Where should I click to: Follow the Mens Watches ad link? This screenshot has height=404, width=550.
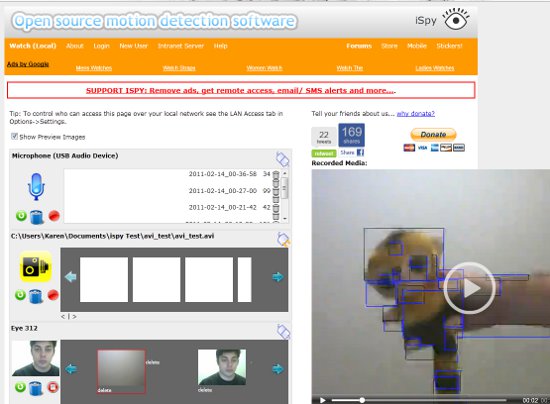pos(94,68)
